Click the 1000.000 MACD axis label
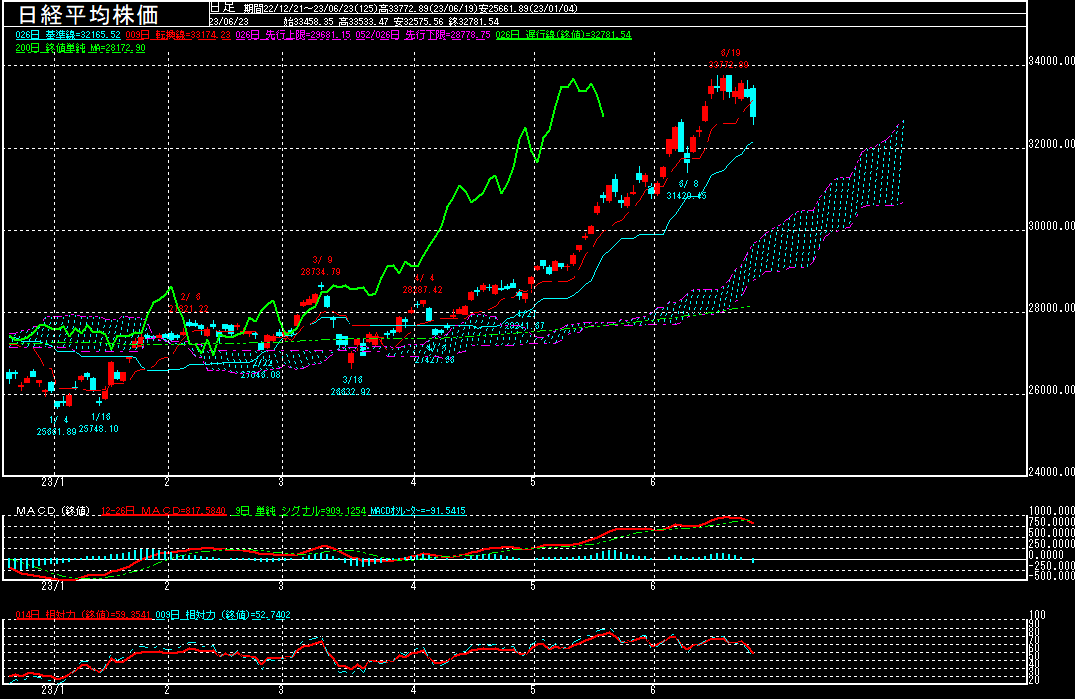The image size is (1076, 699). pos(1051,510)
